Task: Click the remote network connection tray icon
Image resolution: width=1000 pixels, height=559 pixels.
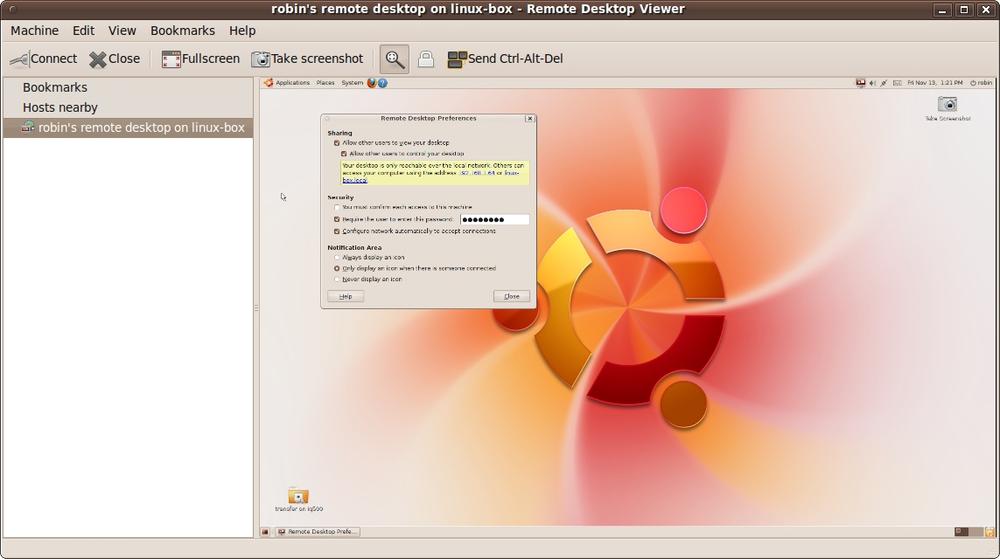Action: pos(884,83)
